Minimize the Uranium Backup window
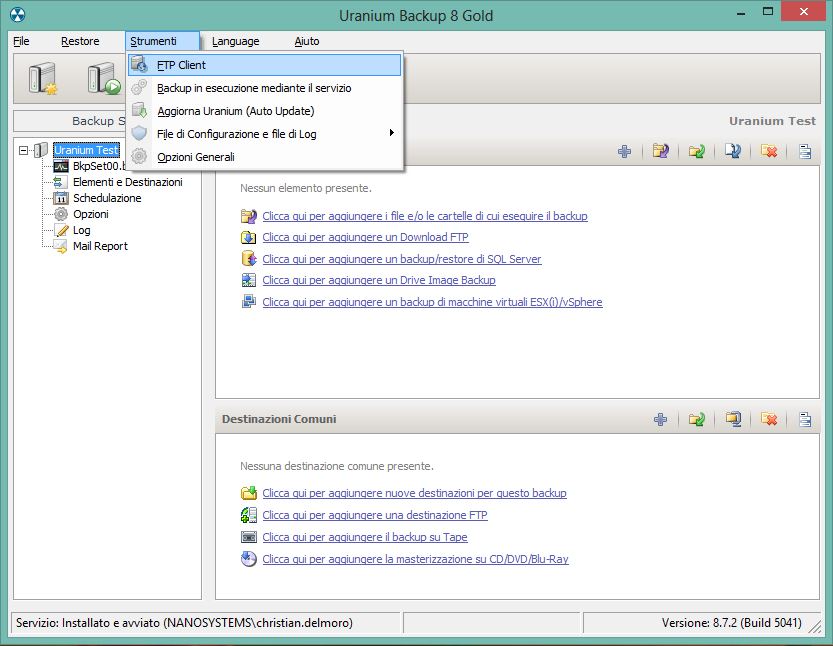The height and width of the screenshot is (646, 833). point(741,12)
